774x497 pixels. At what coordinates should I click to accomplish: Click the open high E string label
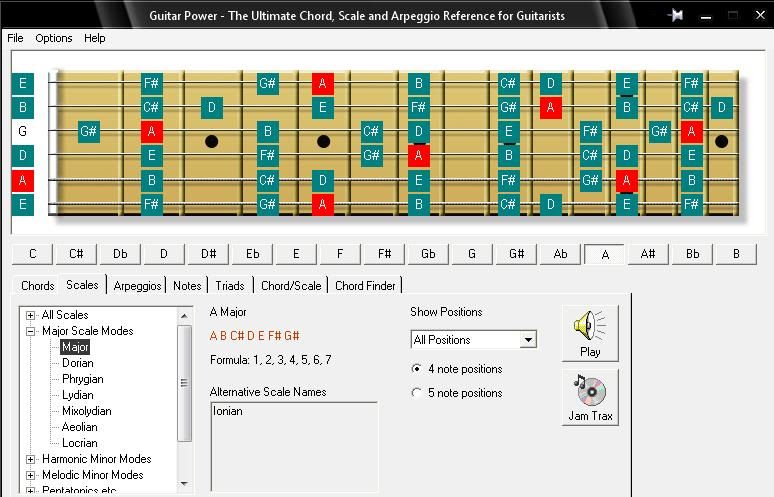[23, 83]
